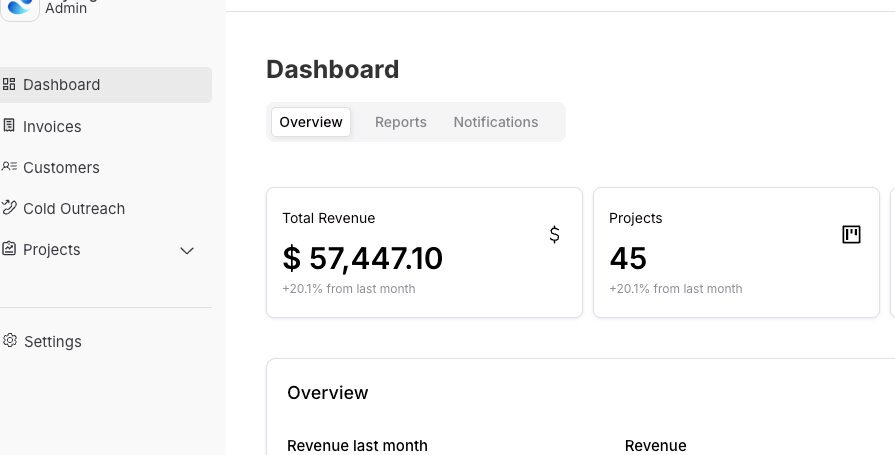The height and width of the screenshot is (455, 895).
Task: Click the Overview section heading
Action: point(328,393)
